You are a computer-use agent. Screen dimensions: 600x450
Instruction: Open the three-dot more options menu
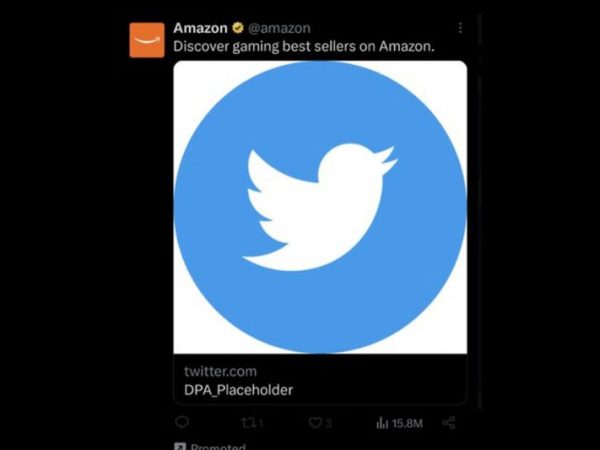(x=460, y=28)
